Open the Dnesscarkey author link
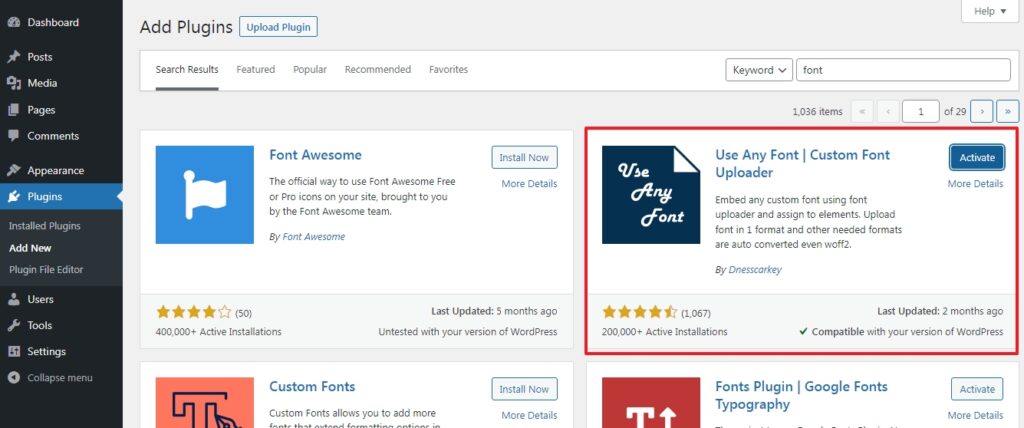 (755, 269)
